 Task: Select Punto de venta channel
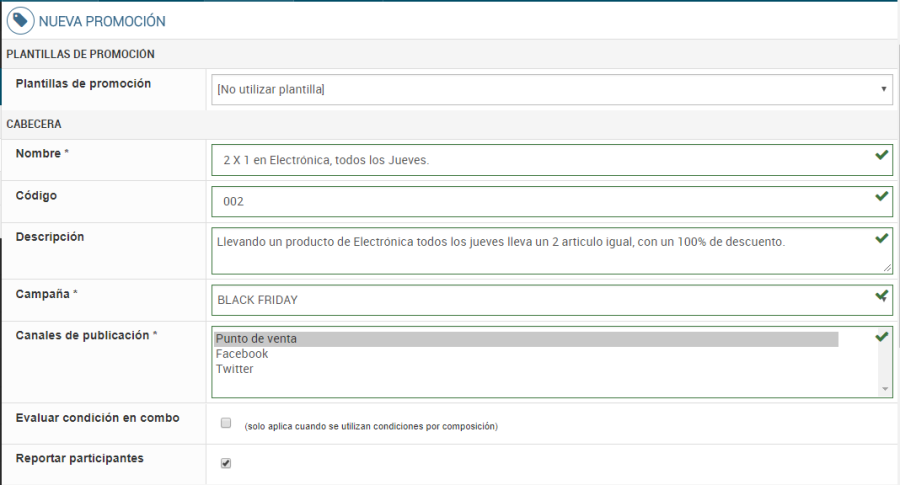256,339
